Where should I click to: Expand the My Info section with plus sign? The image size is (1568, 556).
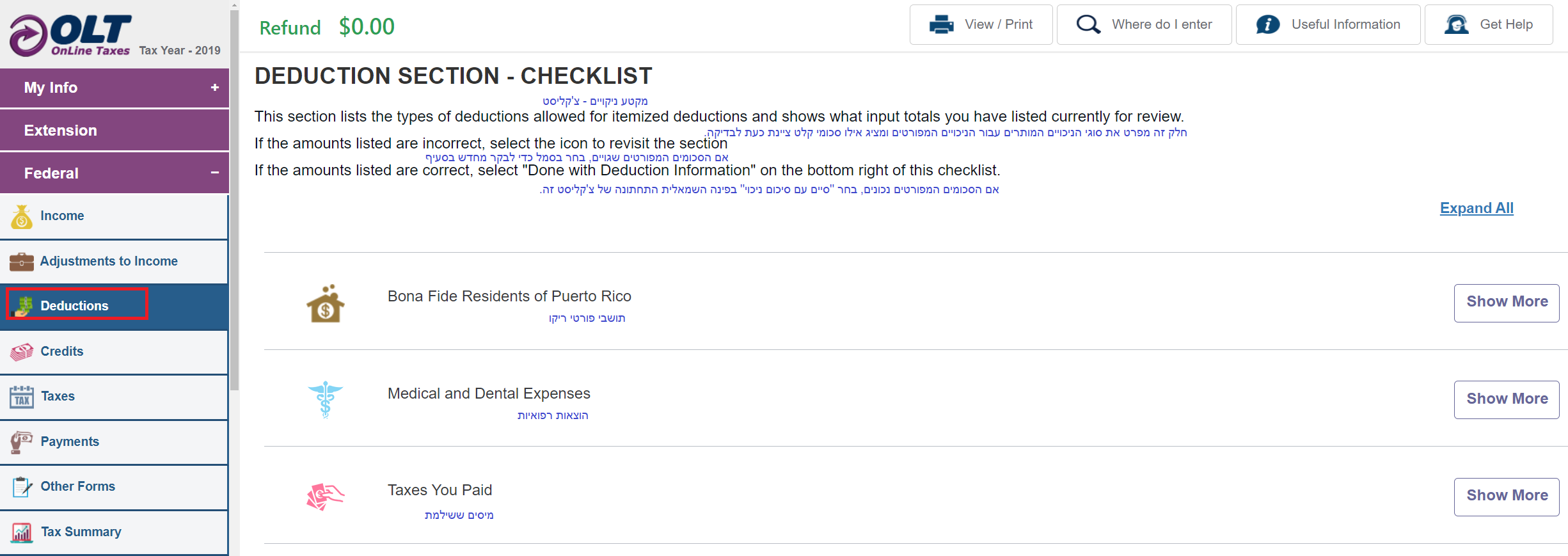pos(215,88)
